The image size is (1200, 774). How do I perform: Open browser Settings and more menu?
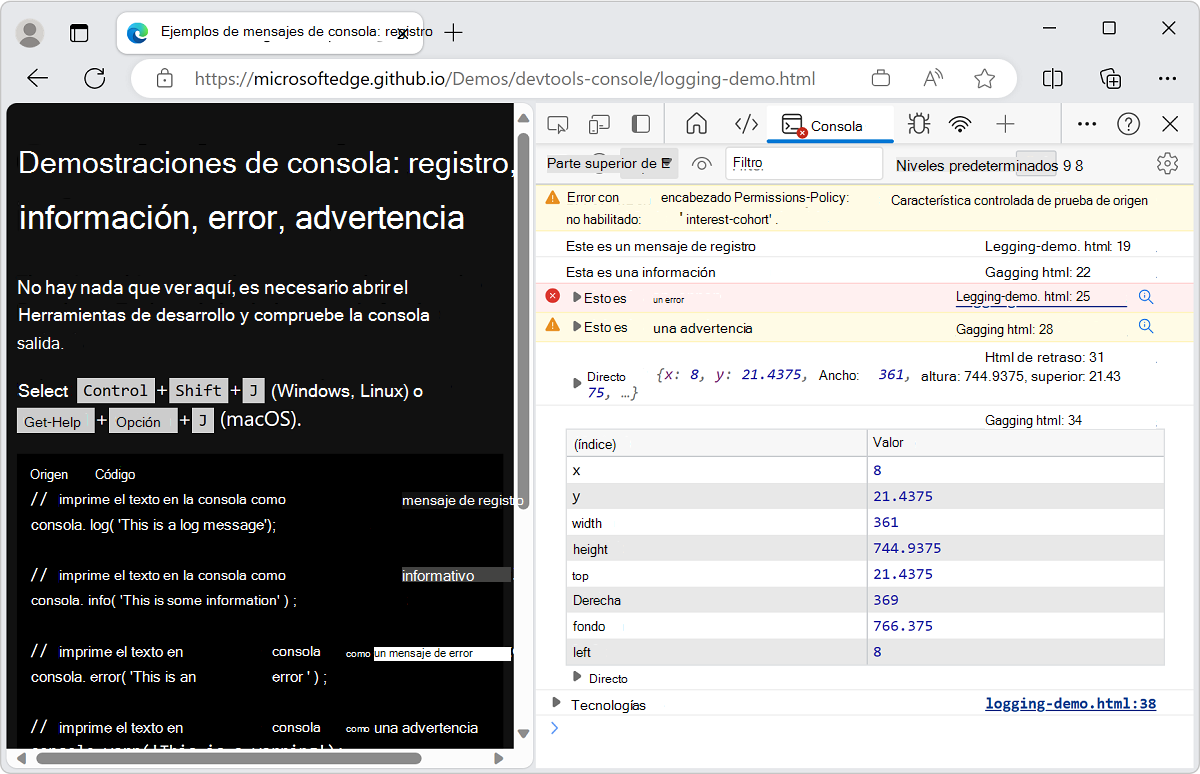pos(1167,78)
